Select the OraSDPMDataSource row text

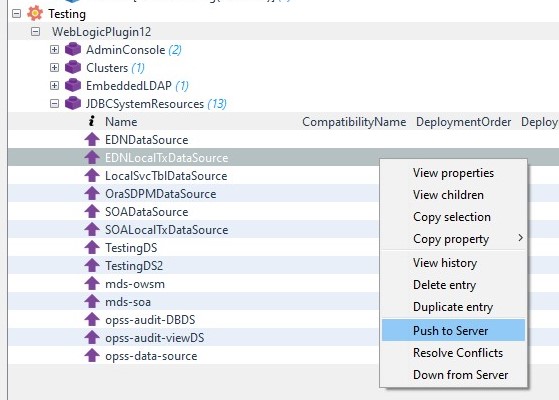click(x=160, y=194)
